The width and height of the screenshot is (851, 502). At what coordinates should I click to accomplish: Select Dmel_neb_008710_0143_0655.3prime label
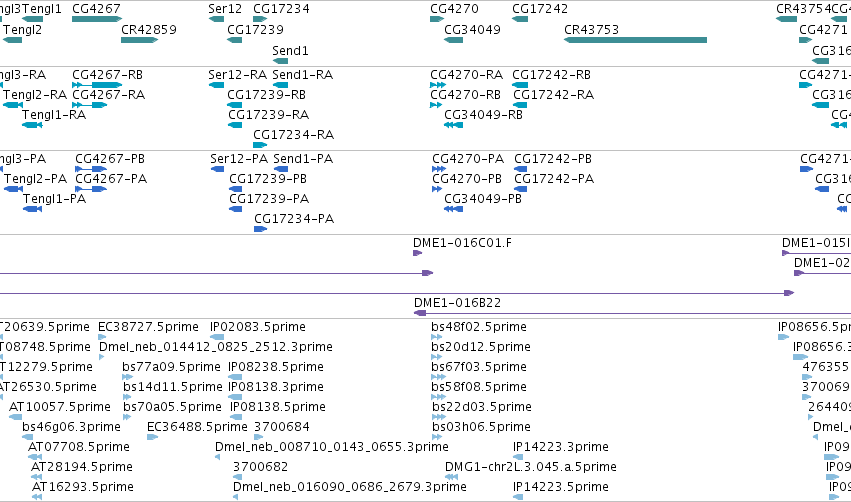tap(332, 447)
